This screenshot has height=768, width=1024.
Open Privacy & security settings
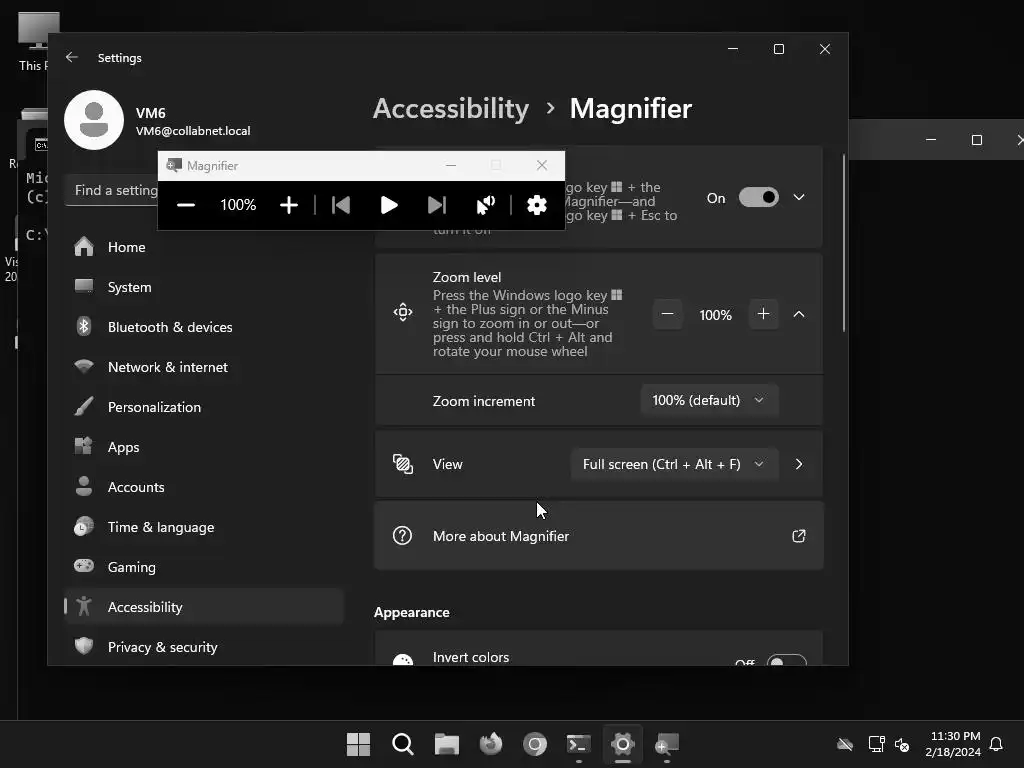pyautogui.click(x=204, y=647)
